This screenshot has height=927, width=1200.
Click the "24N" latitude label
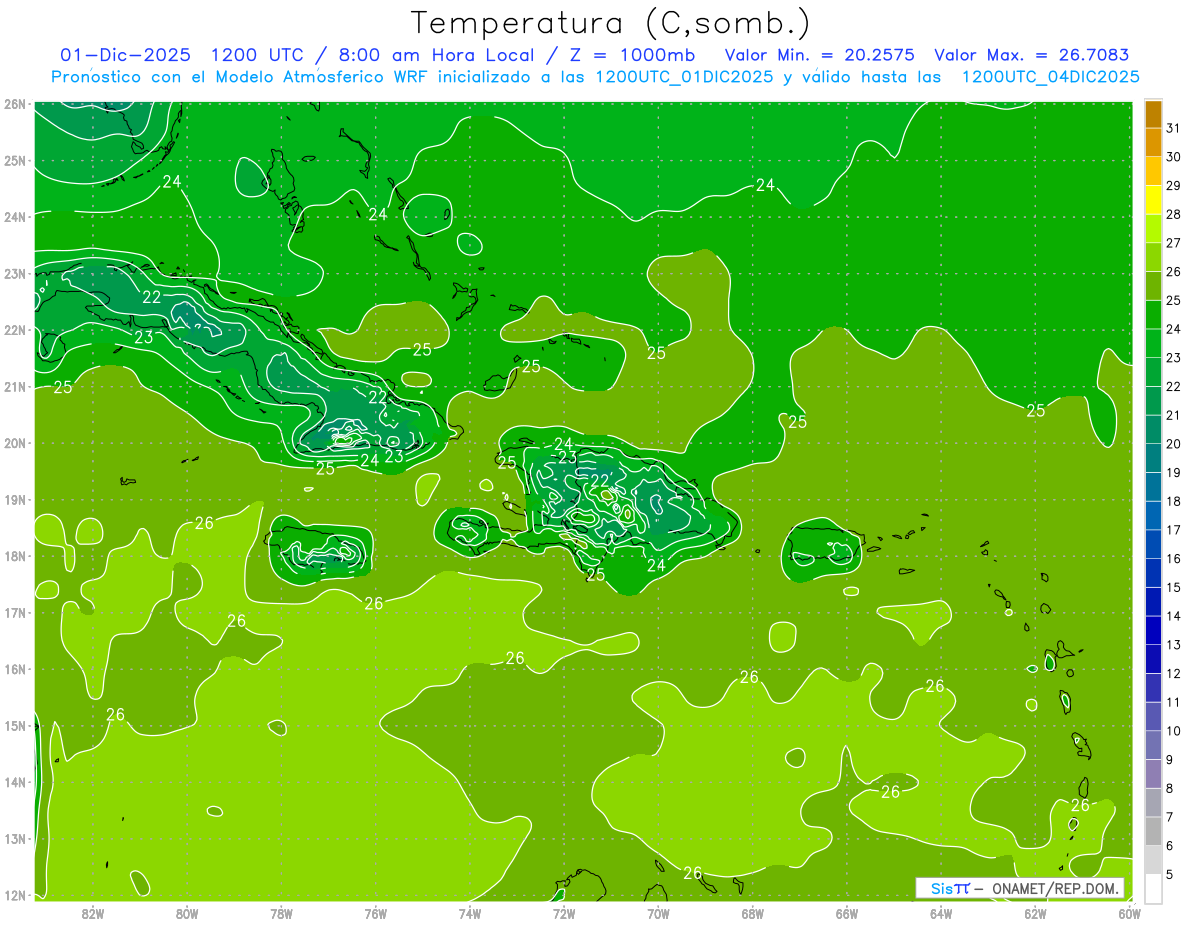[15, 216]
